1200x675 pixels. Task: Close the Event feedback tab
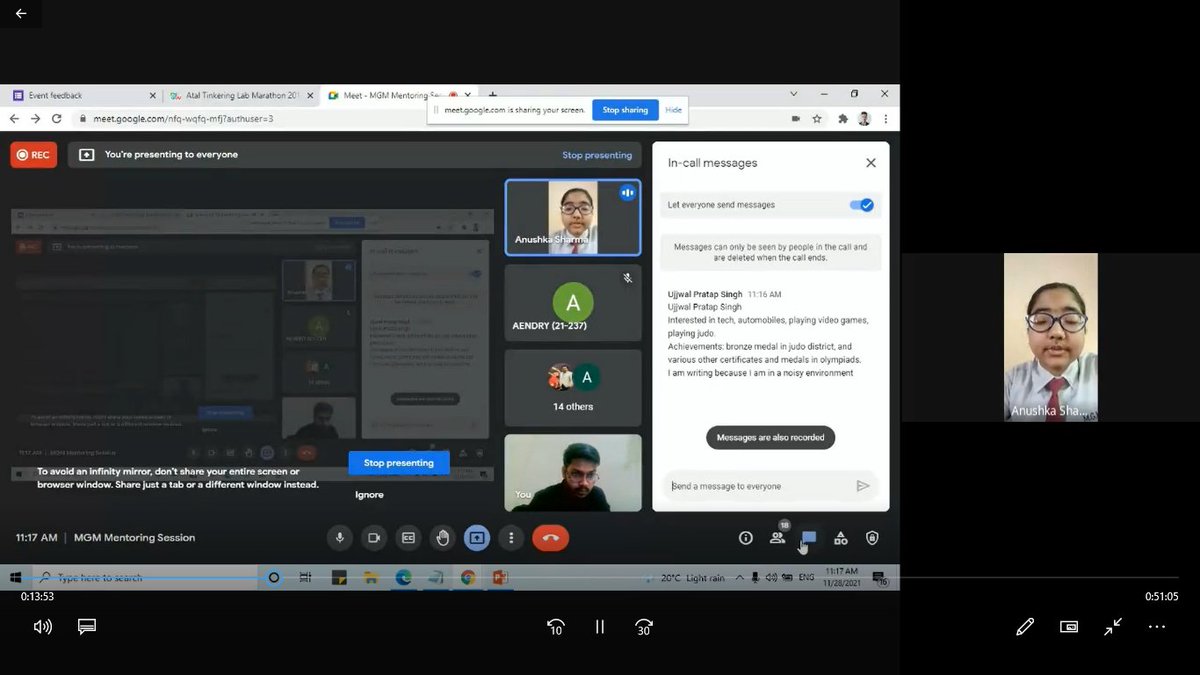(x=153, y=96)
